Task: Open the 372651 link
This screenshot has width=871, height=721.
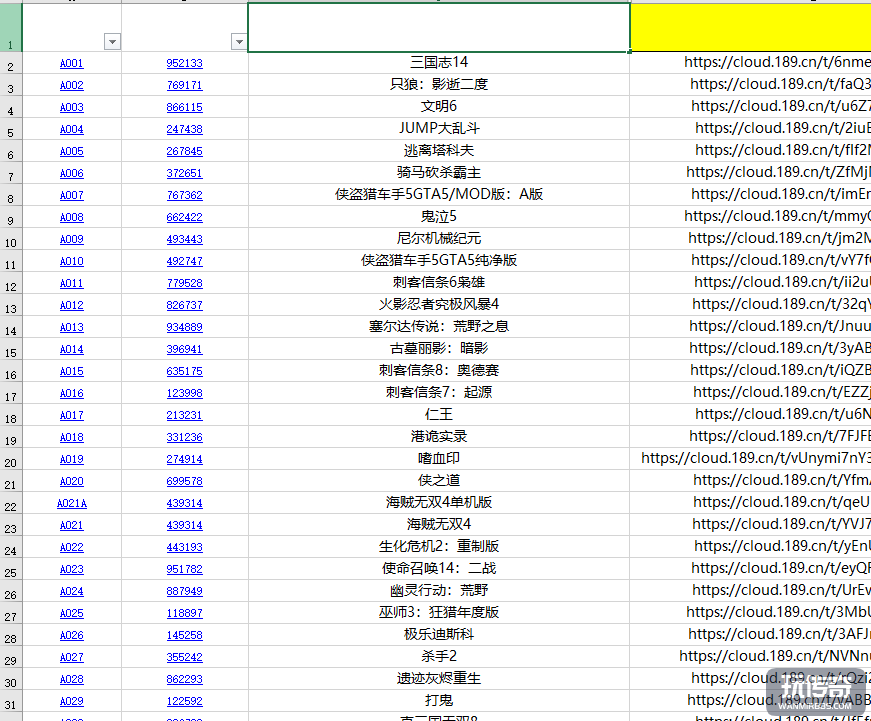Action: tap(184, 173)
